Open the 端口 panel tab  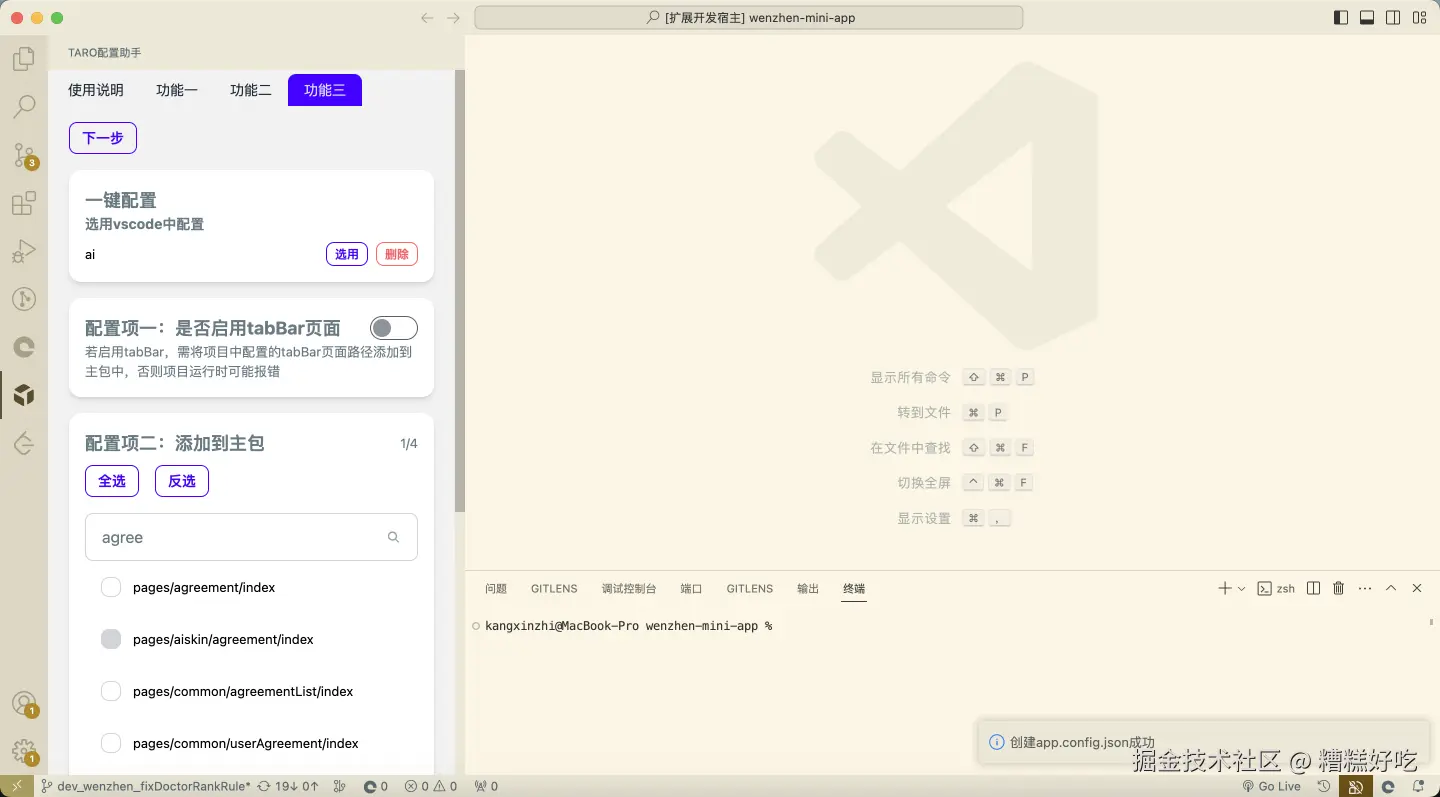click(x=692, y=589)
